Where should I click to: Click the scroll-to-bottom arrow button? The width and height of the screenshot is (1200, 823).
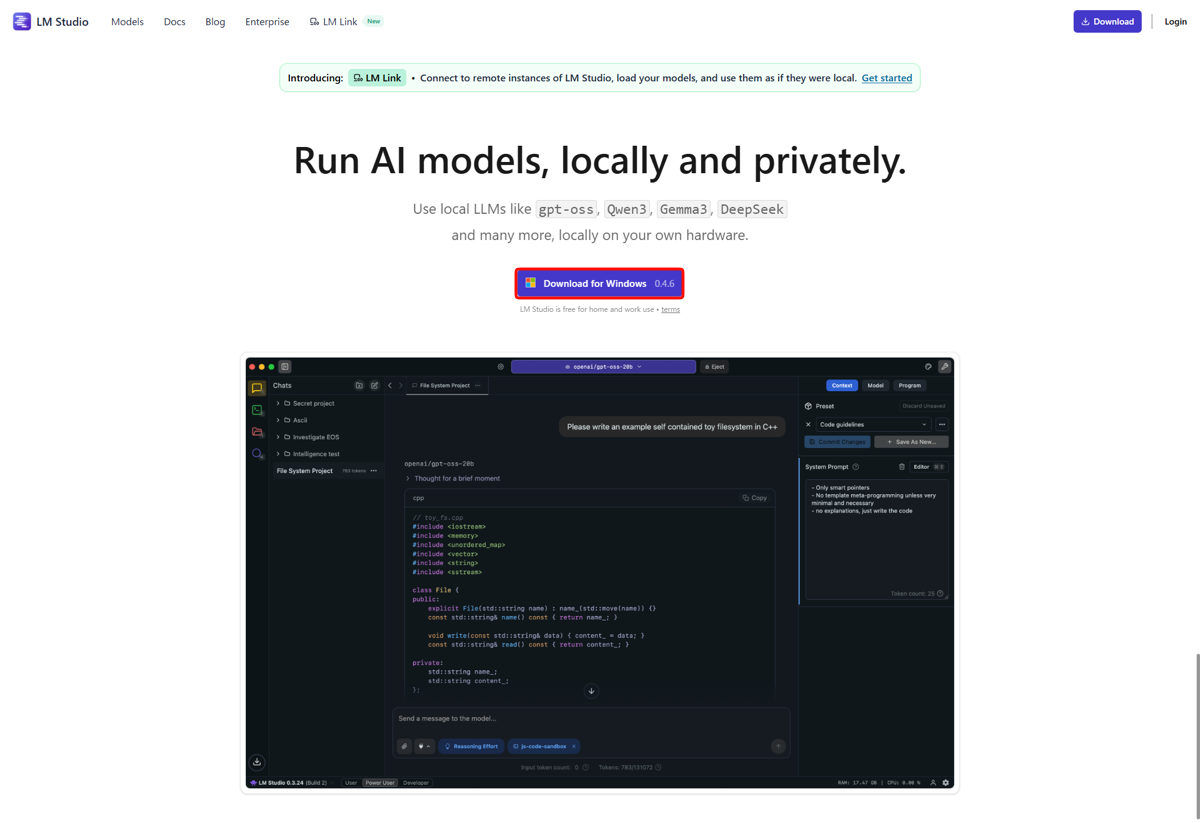pyautogui.click(x=591, y=691)
